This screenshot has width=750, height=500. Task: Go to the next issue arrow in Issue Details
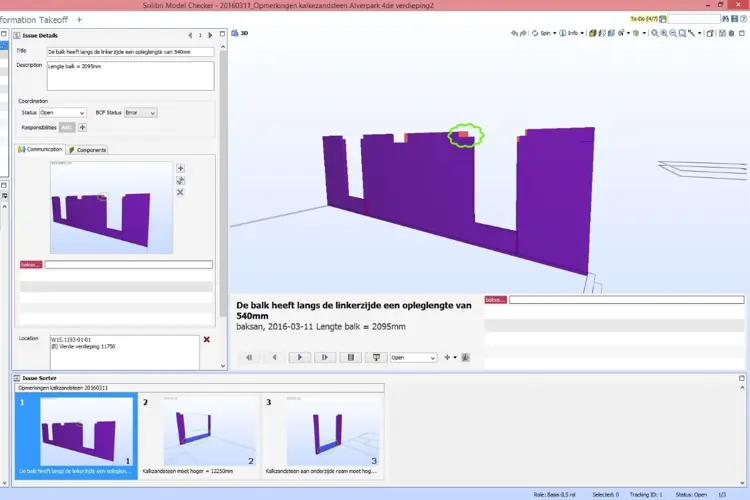[x=210, y=35]
